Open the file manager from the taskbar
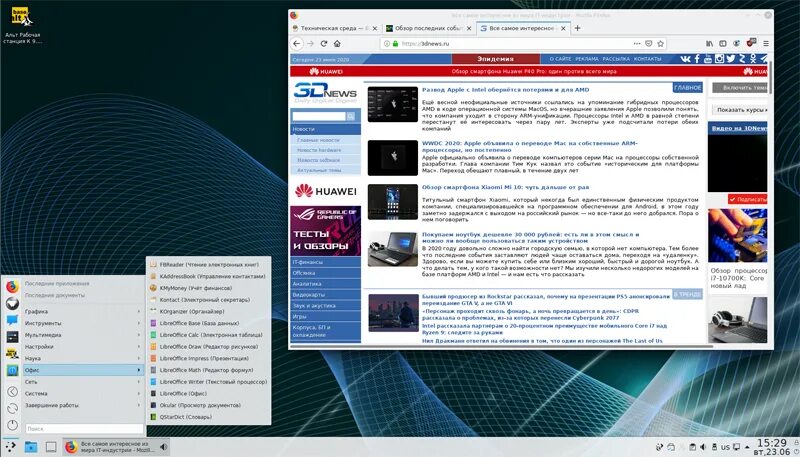 (31, 447)
